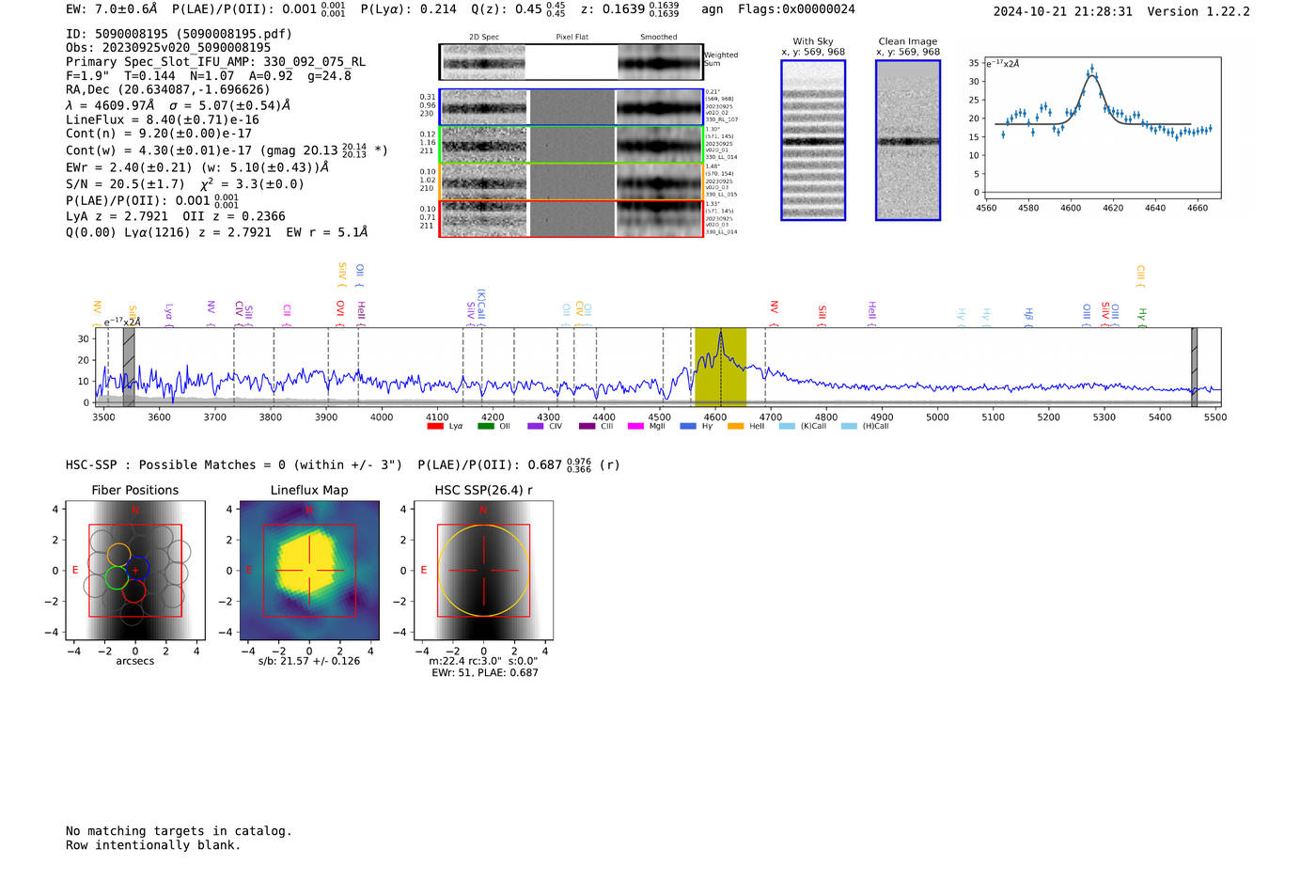Viewport: 1316px width, 896px height.
Task: Click the RA,Dec coordinates text
Action: tap(168, 90)
